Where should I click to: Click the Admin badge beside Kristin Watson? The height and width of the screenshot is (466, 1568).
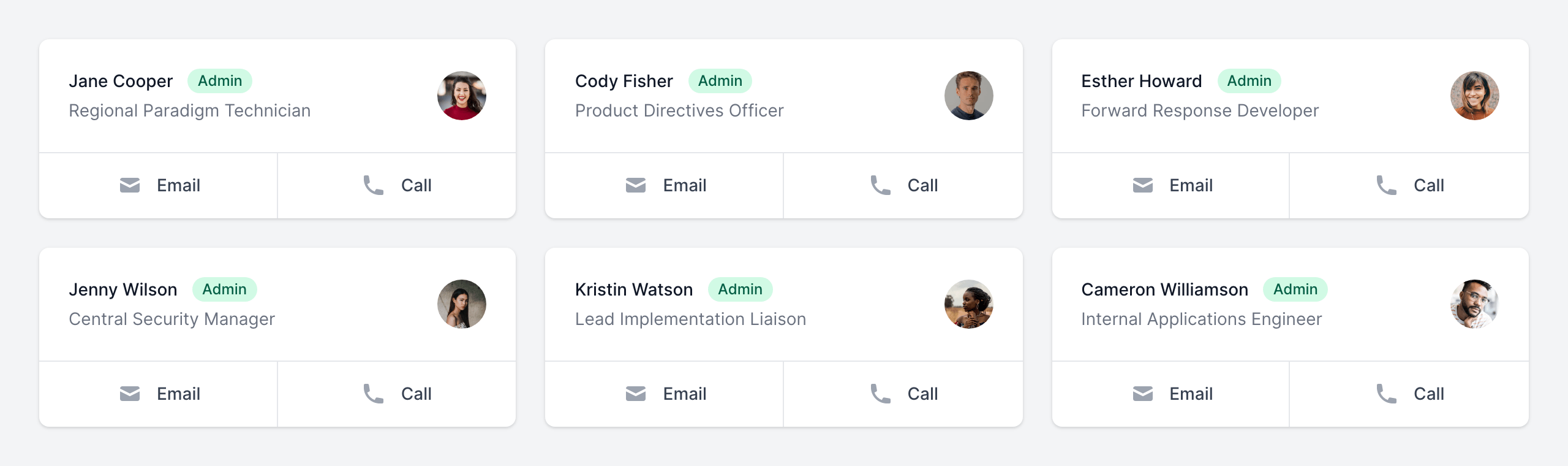[x=740, y=289]
